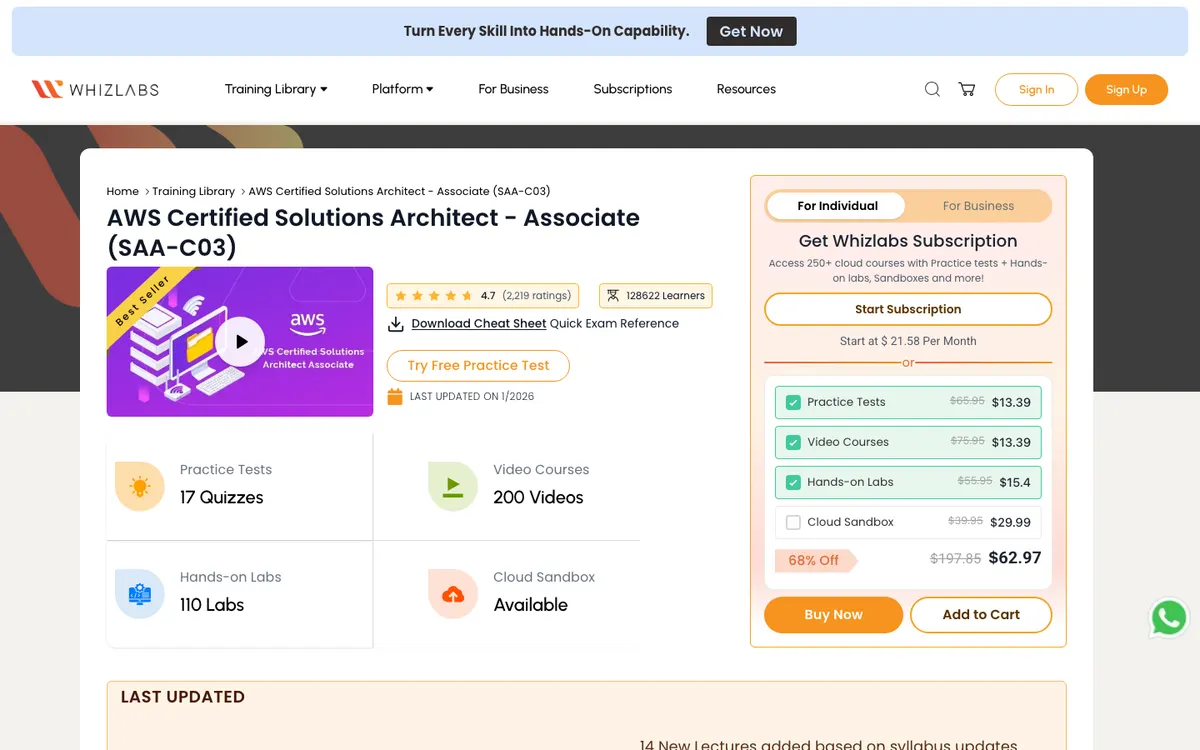Open the Subscriptions menu item

tap(633, 89)
